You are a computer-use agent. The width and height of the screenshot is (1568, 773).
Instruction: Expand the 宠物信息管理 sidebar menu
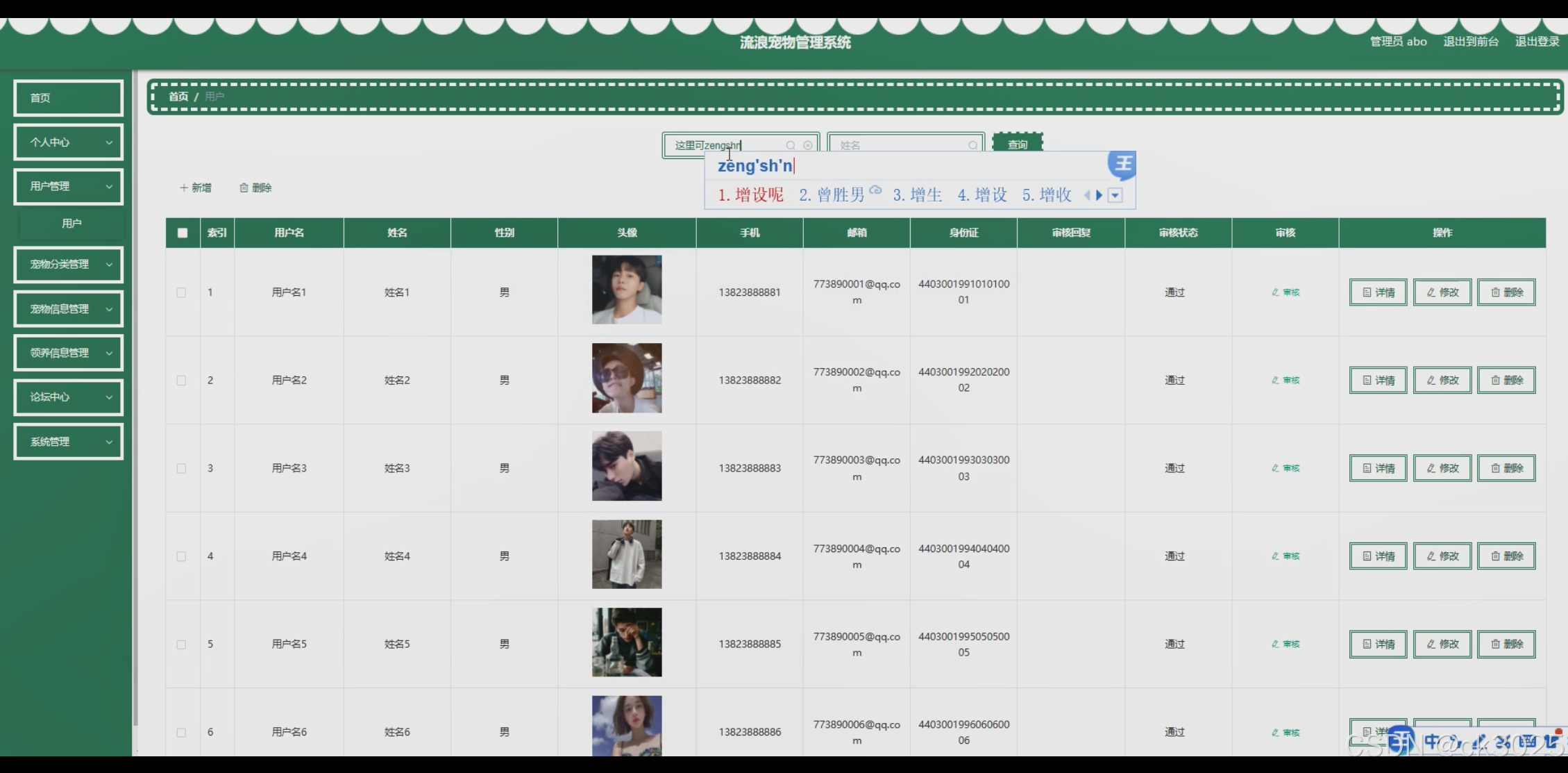point(68,309)
